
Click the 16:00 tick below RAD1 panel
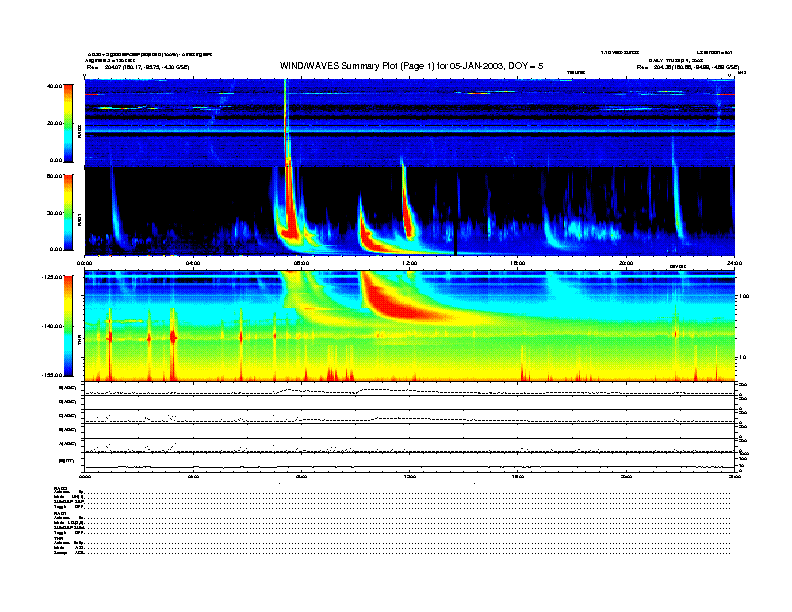coord(518,262)
